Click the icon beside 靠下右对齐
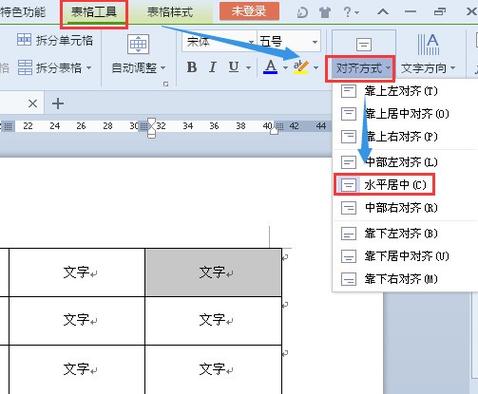This screenshot has width=478, height=394. 348,279
